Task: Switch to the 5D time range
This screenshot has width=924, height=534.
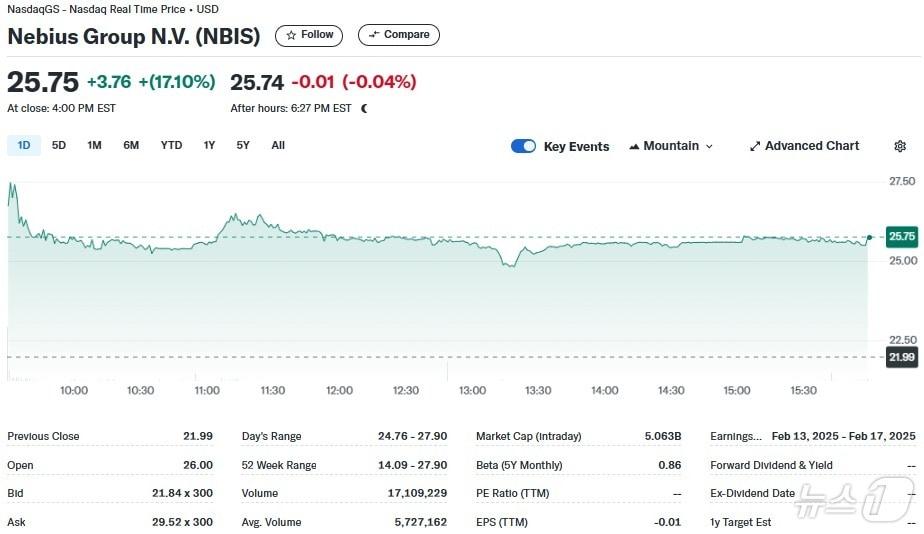Action: [x=59, y=145]
